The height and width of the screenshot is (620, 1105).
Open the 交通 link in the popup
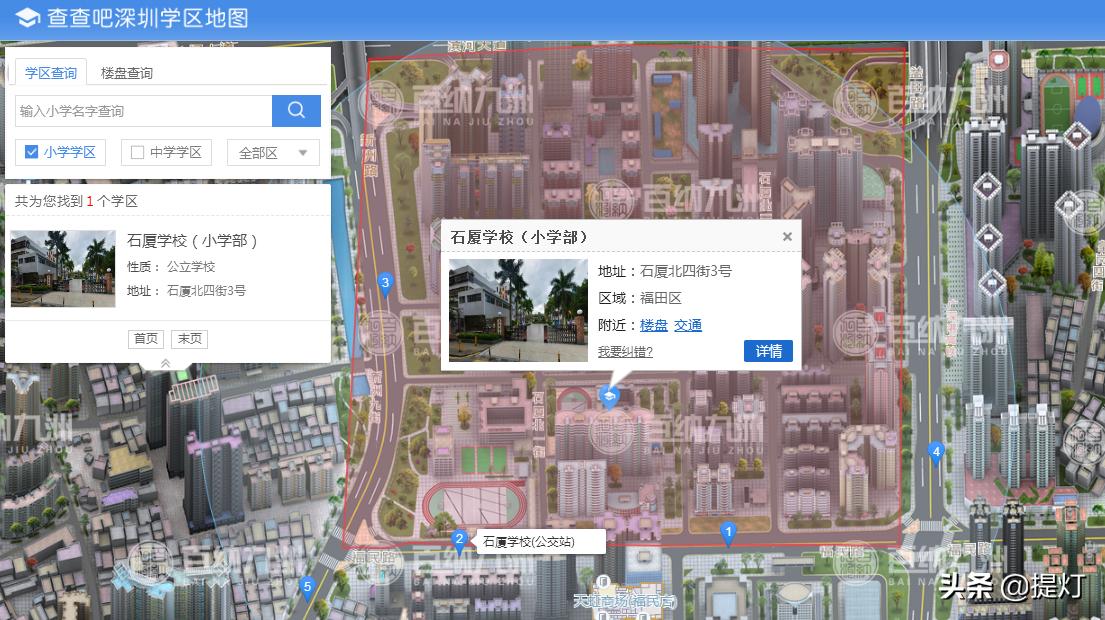[x=687, y=325]
